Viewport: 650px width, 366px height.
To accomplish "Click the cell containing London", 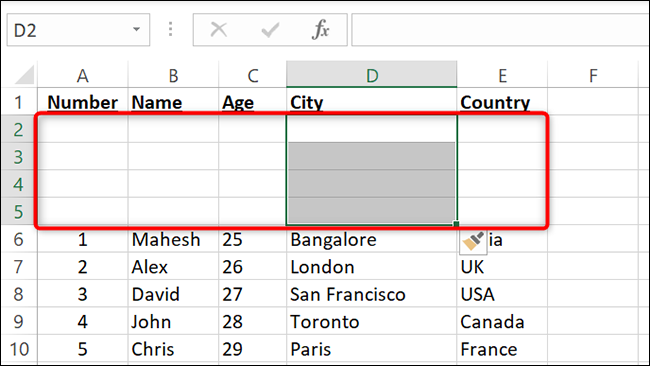I will 371,267.
